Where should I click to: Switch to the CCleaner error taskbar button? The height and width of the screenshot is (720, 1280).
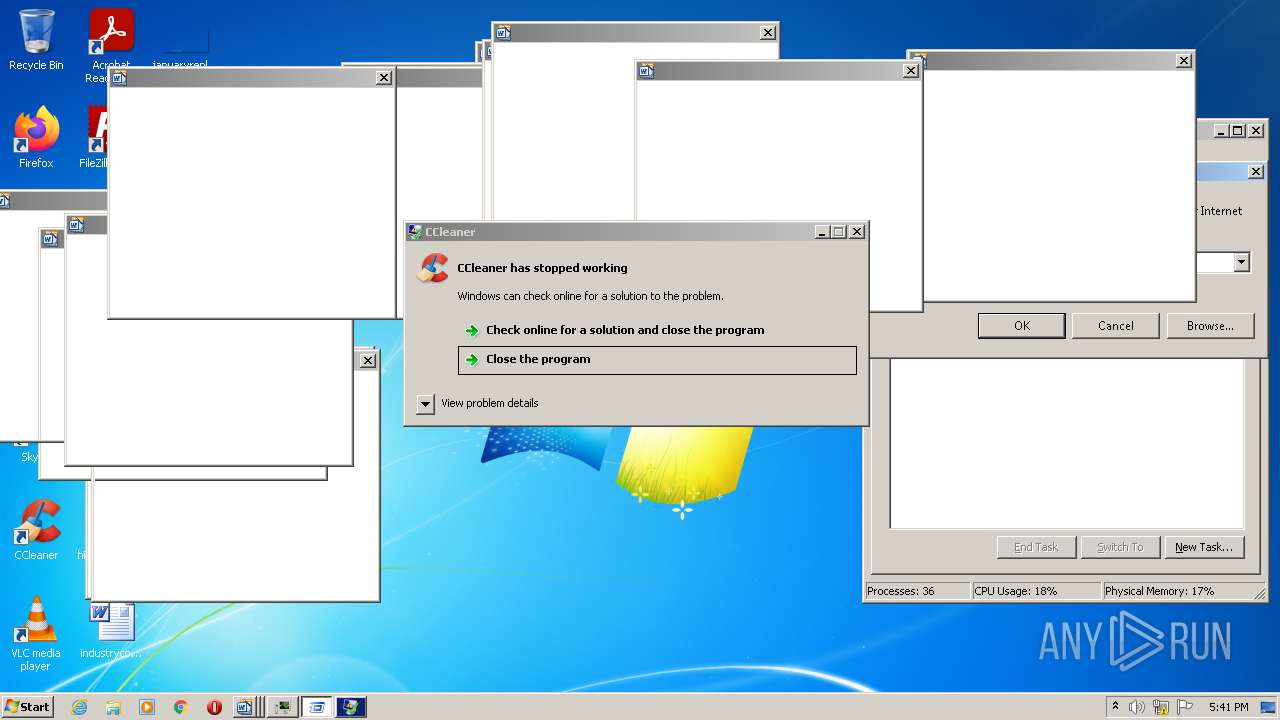[x=351, y=707]
